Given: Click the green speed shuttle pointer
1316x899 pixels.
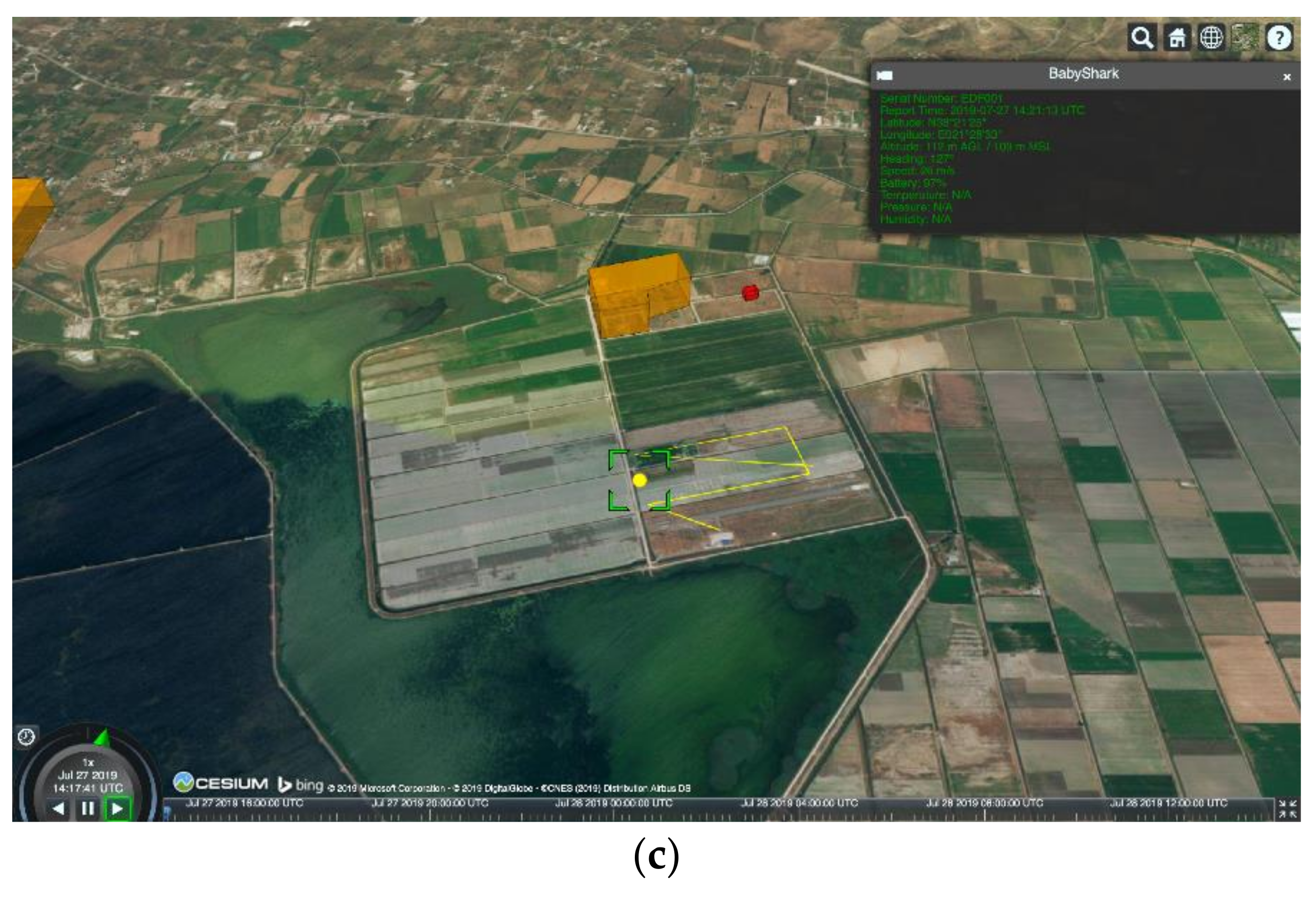Looking at the screenshot, I should [x=103, y=738].
